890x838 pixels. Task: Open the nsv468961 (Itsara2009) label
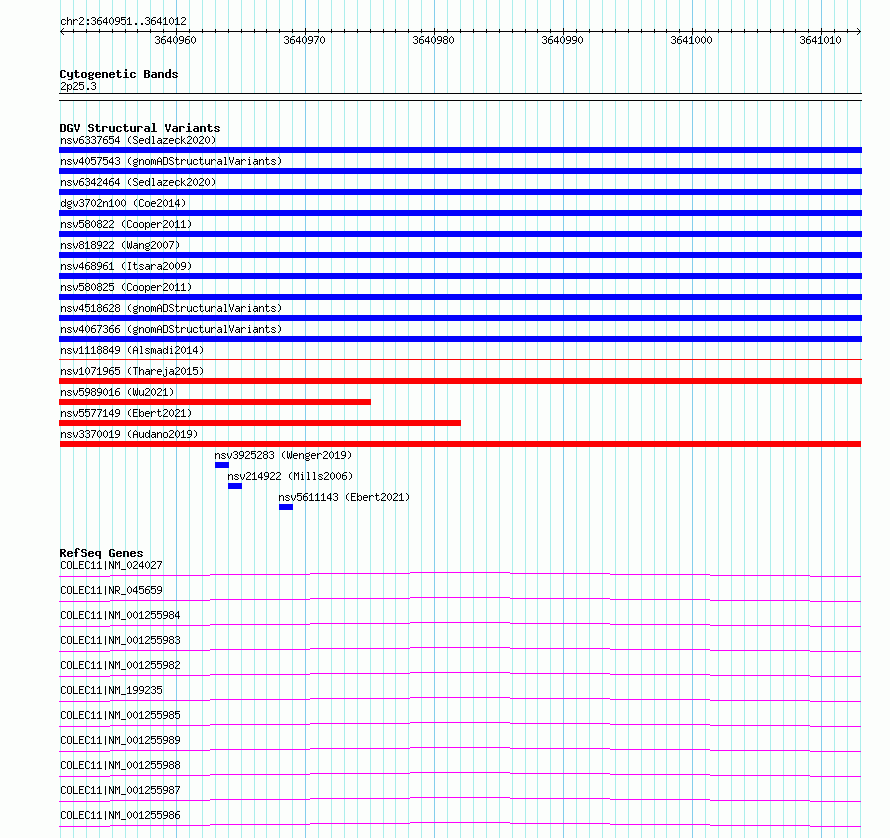click(x=126, y=266)
